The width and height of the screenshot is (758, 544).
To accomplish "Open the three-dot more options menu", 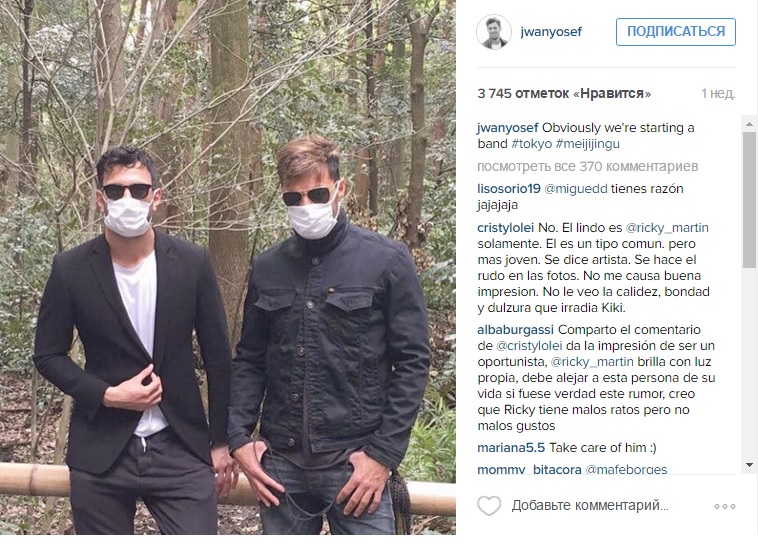I will click(725, 506).
